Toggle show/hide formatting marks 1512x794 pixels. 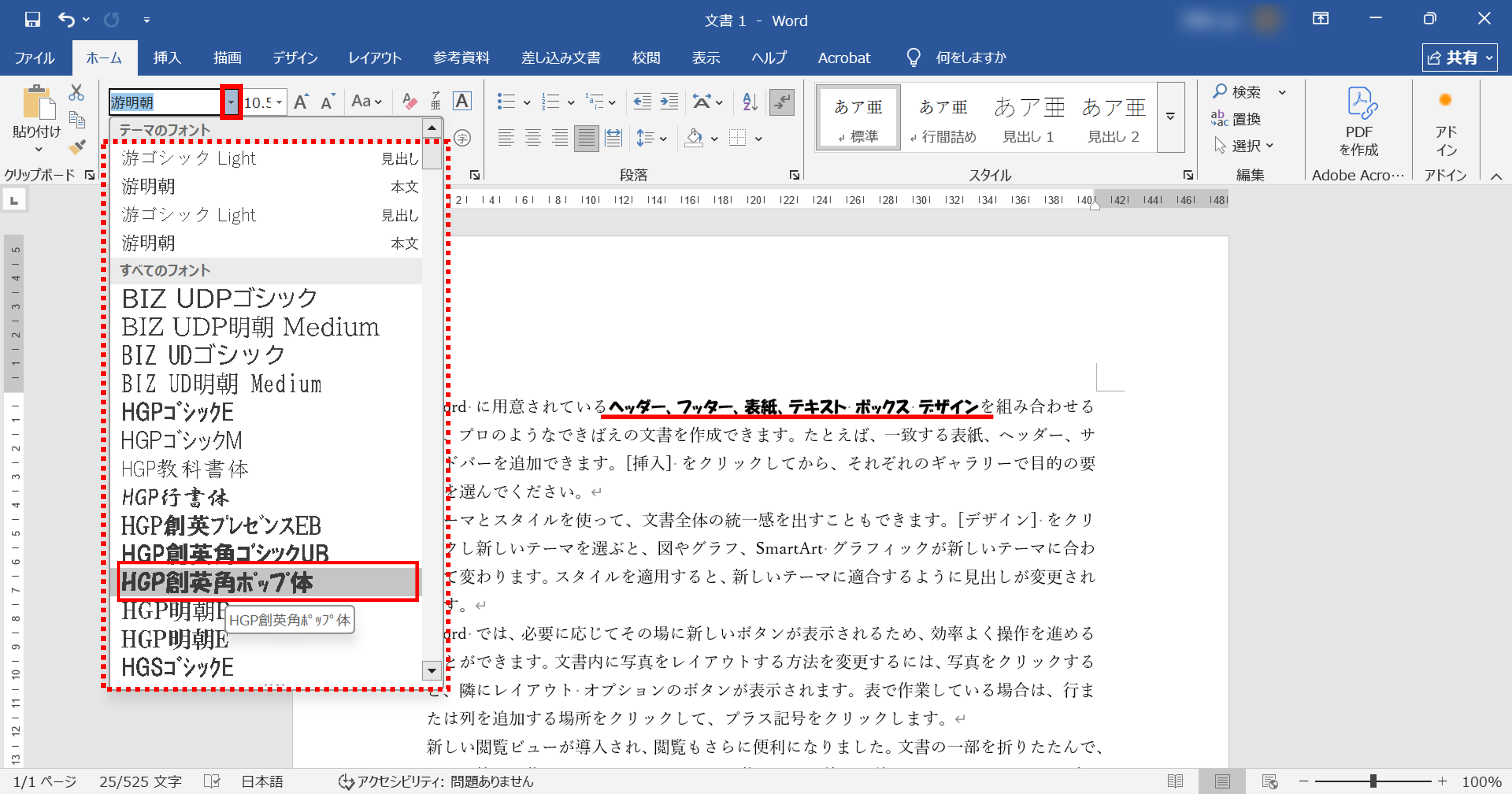point(782,102)
